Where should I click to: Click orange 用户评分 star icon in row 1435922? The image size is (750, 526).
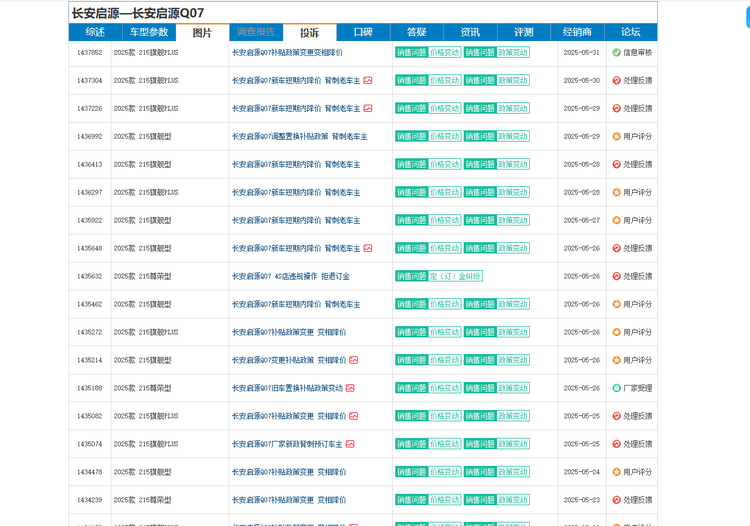[x=617, y=220]
